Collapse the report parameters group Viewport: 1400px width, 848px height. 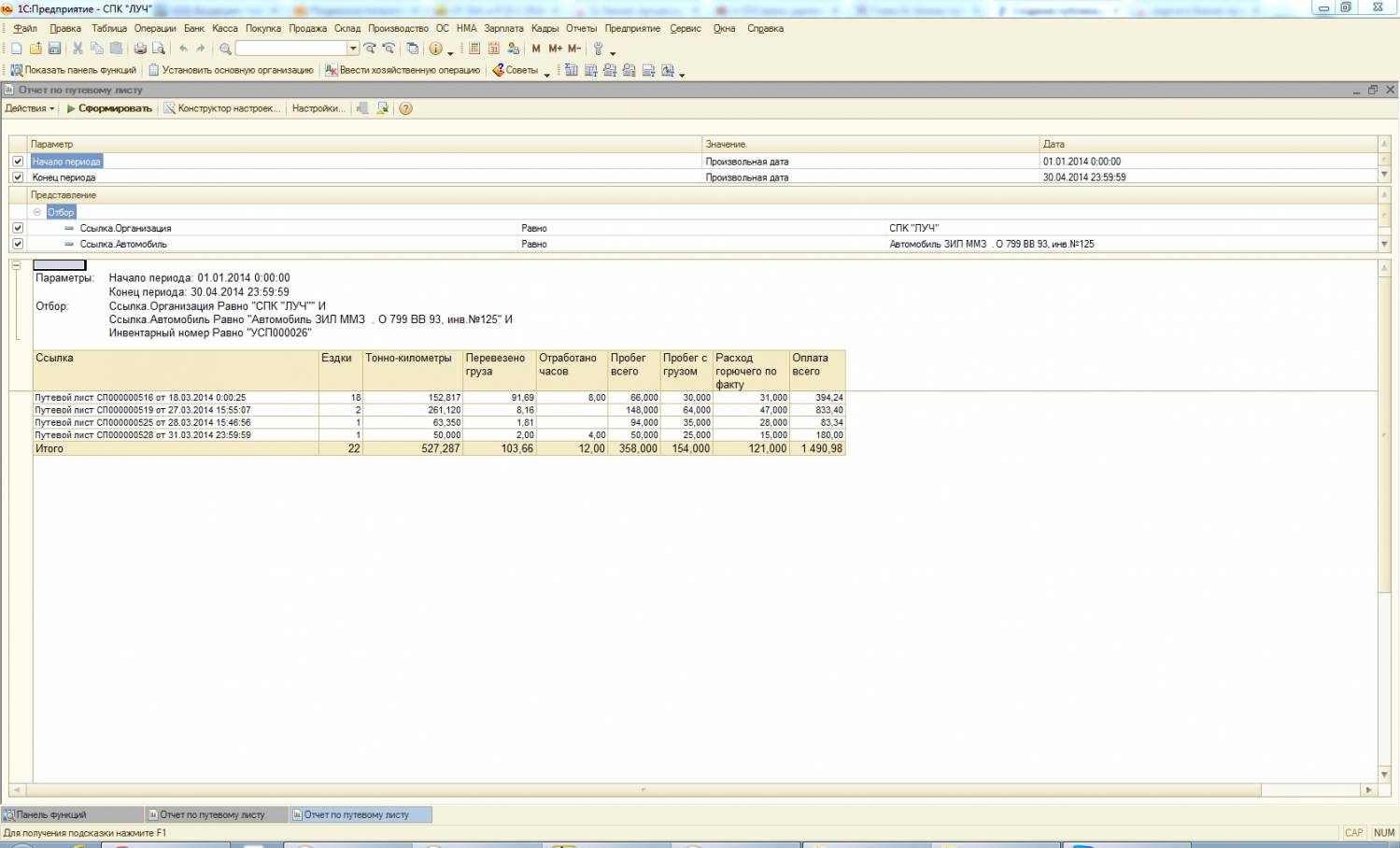pos(16,265)
